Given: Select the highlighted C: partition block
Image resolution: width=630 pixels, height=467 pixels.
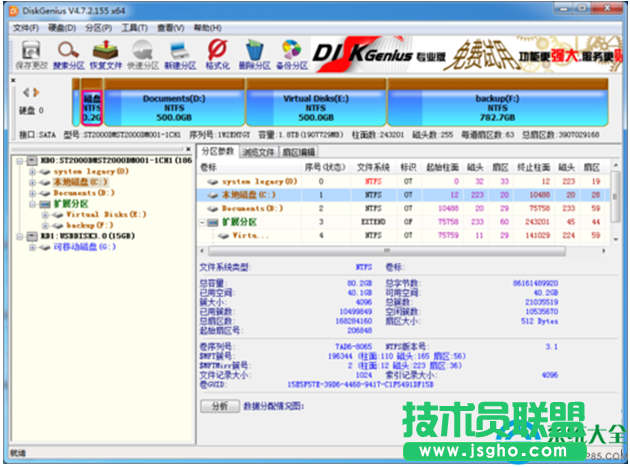Looking at the screenshot, I should click(92, 108).
